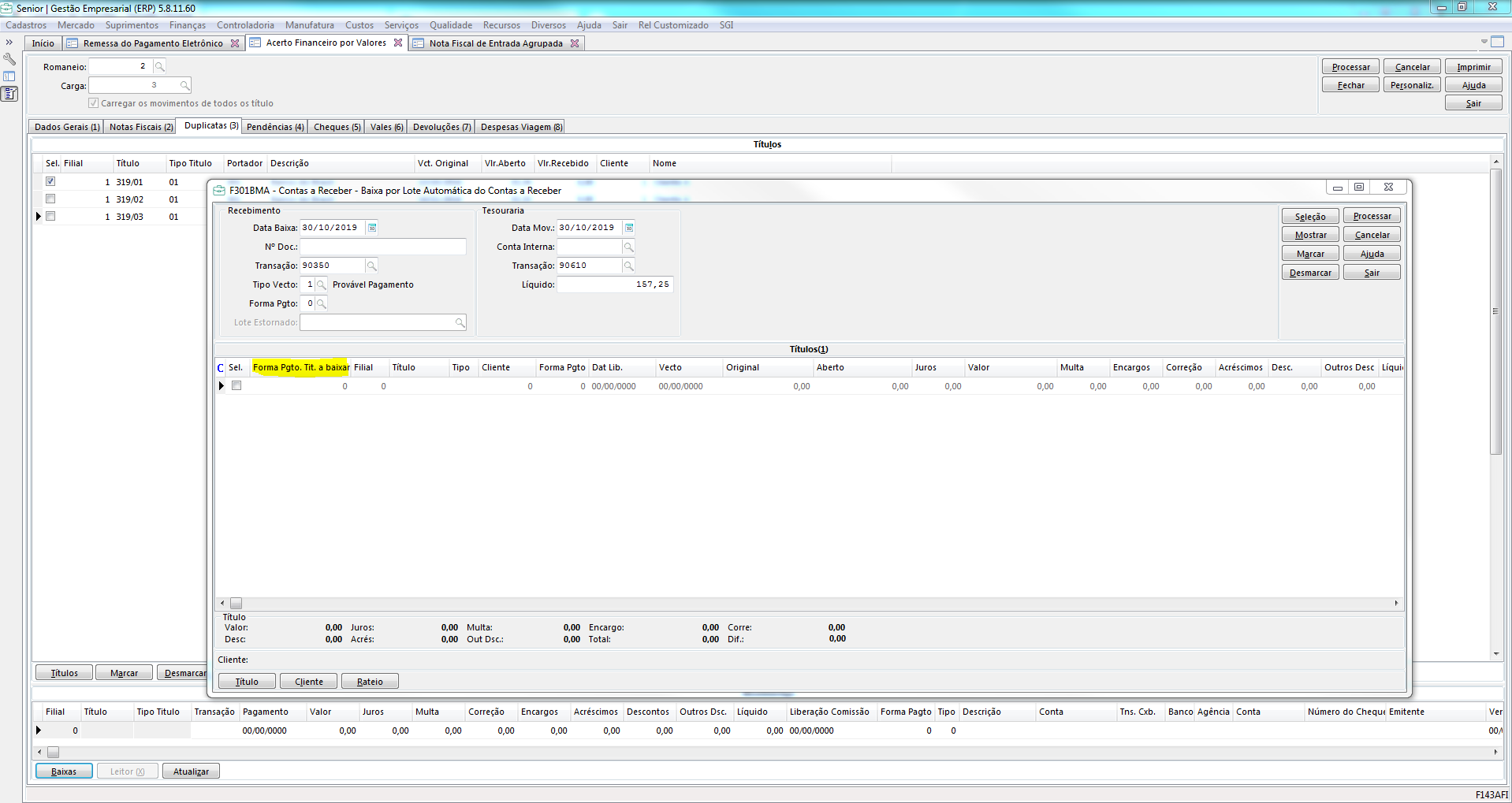Click the Nº Doc. input field
This screenshot has height=803, width=1512.
pos(383,247)
